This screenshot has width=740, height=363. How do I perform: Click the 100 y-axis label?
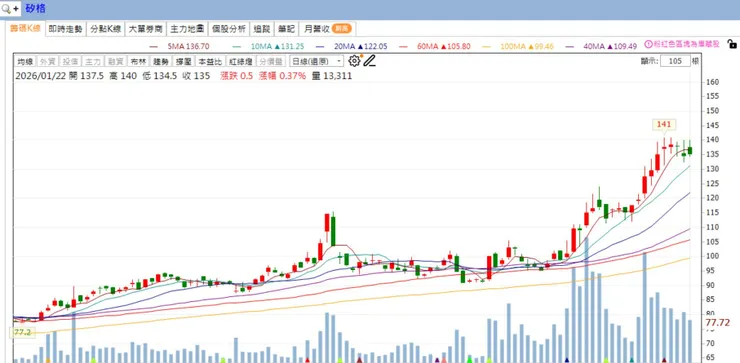(712, 256)
